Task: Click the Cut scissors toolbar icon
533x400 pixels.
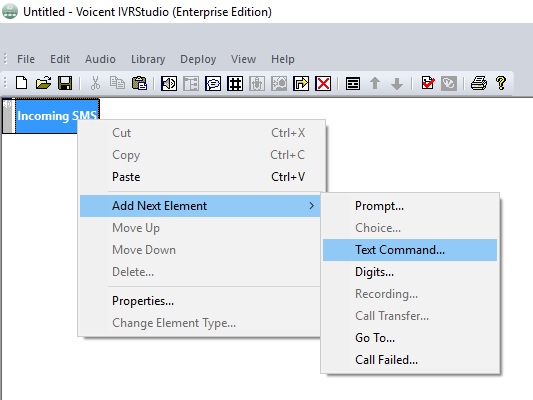Action: 96,83
